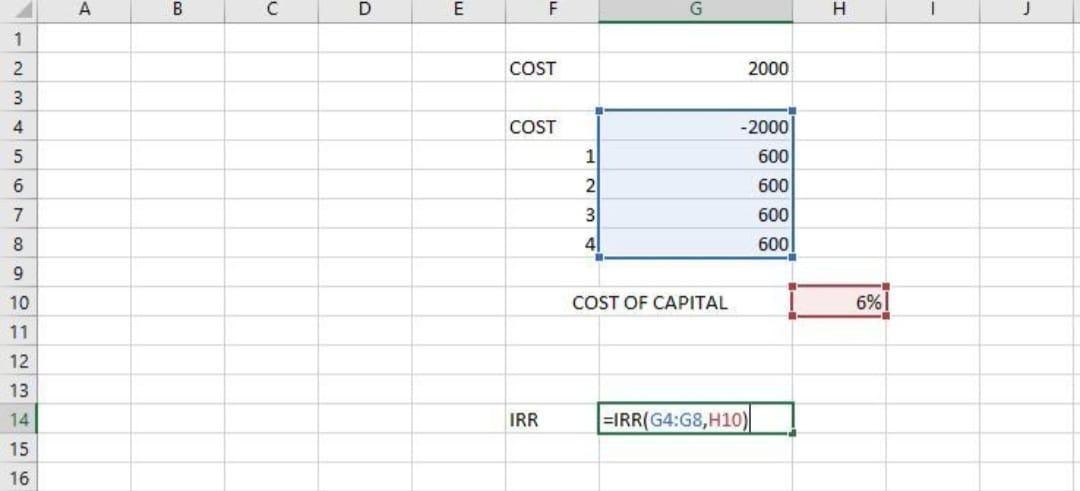
Task: Click the COST label in row 2
Action: pyautogui.click(x=553, y=69)
